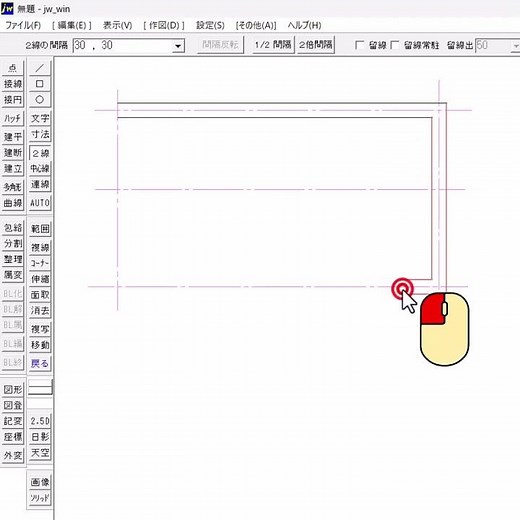Image resolution: width=520 pixels, height=520 pixels.
Task: Select the 連線 continuous line tool
Action: tap(40, 184)
